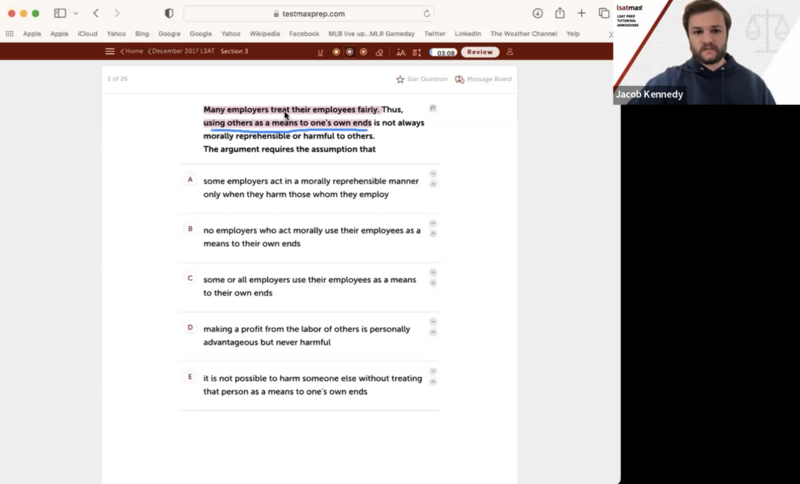Screen dimensions: 800x484
Task: Choose the first highlighter color
Action: click(336, 52)
